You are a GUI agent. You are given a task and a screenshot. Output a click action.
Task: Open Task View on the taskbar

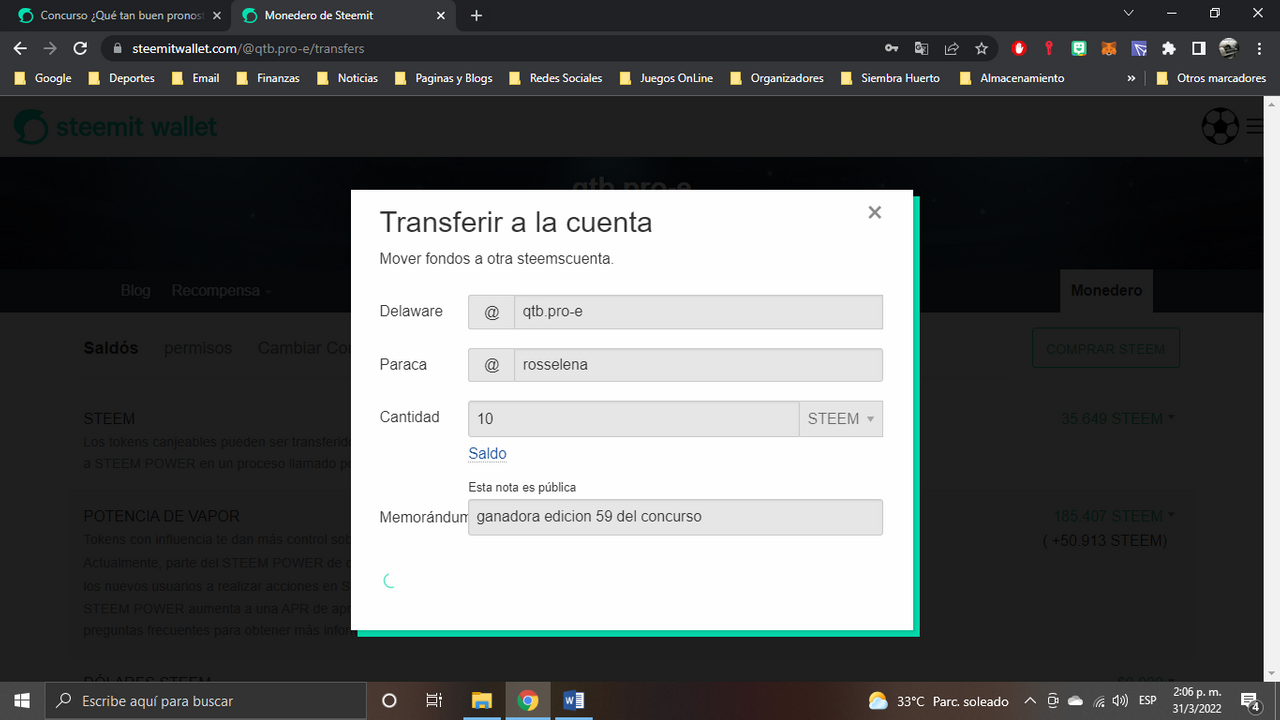(x=434, y=700)
